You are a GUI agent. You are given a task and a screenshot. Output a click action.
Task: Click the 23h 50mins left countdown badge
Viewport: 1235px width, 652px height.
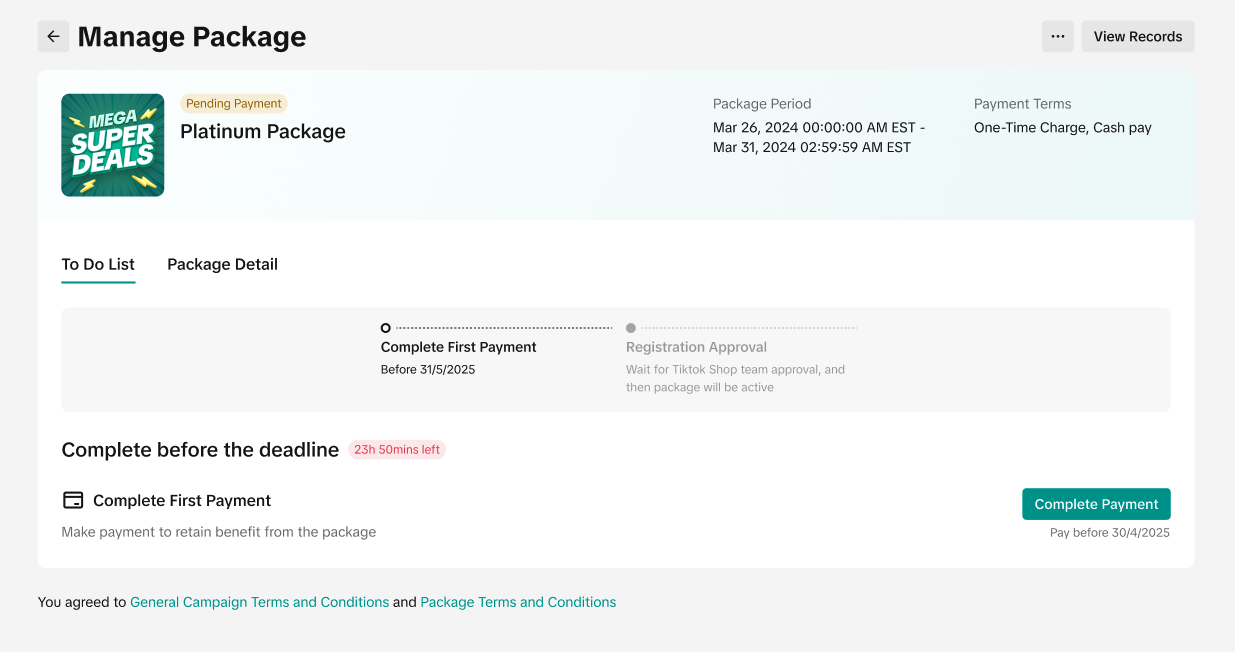pos(396,450)
